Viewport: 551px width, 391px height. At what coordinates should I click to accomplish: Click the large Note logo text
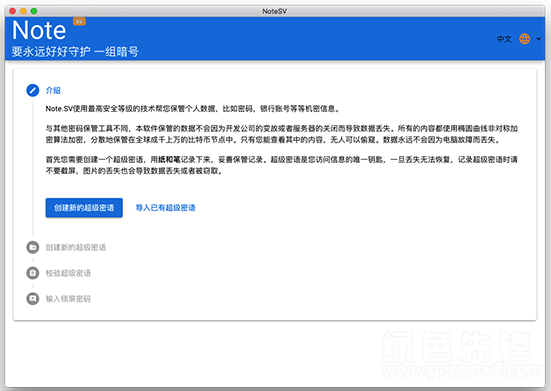[39, 30]
